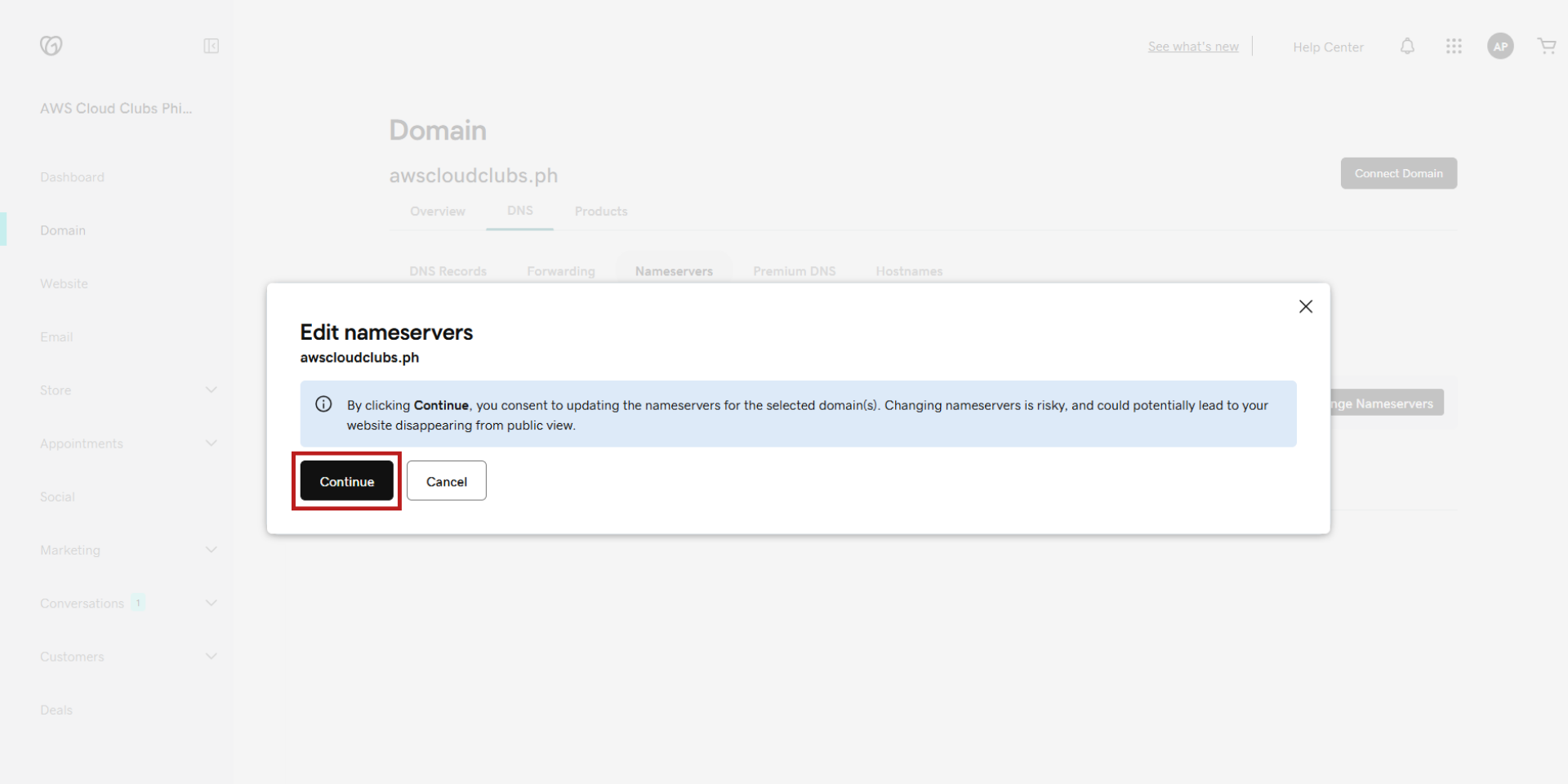The image size is (1568, 784).
Task: Click the Cancel button
Action: [x=447, y=481]
